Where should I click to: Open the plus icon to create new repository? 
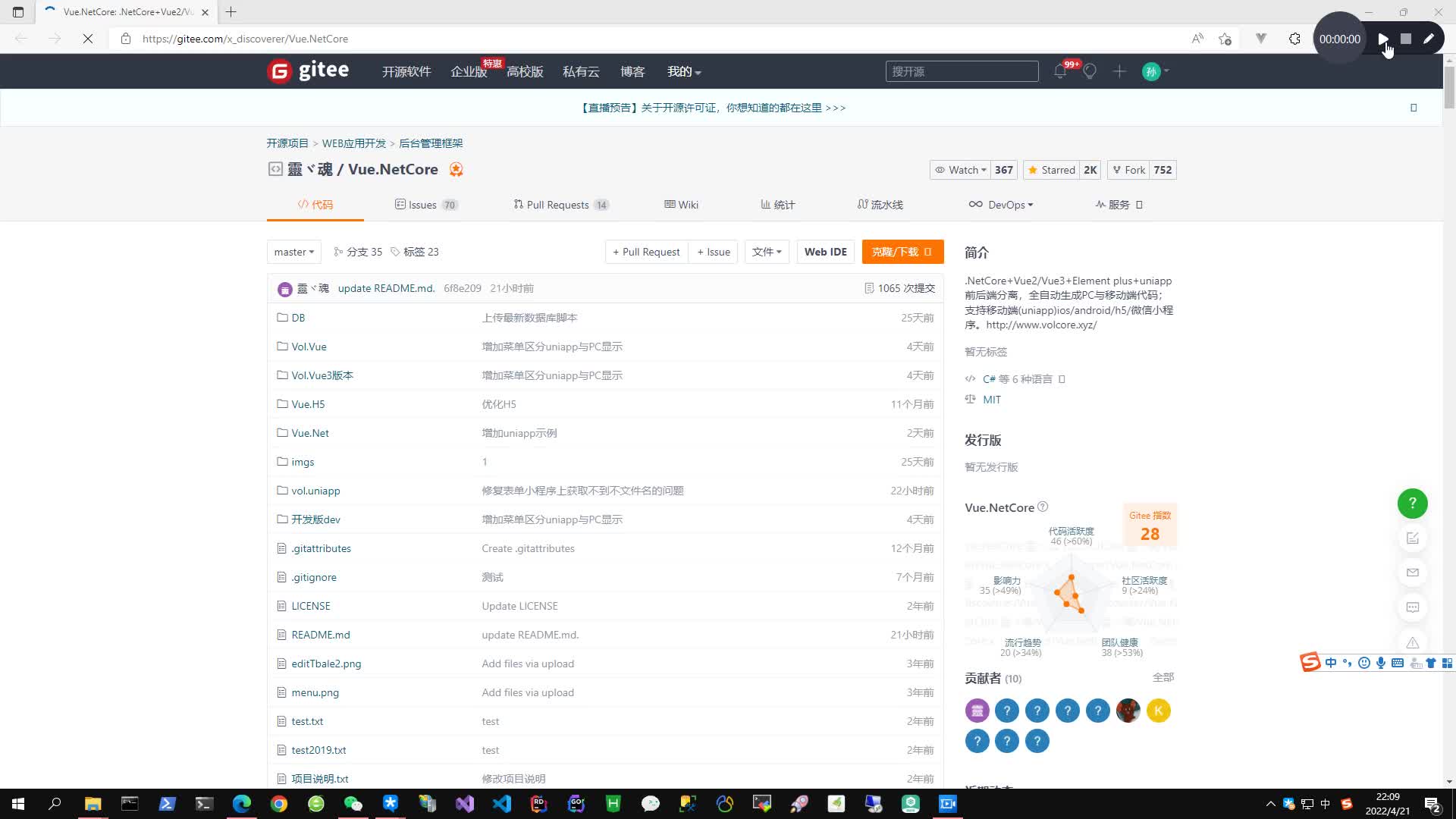click(x=1119, y=71)
